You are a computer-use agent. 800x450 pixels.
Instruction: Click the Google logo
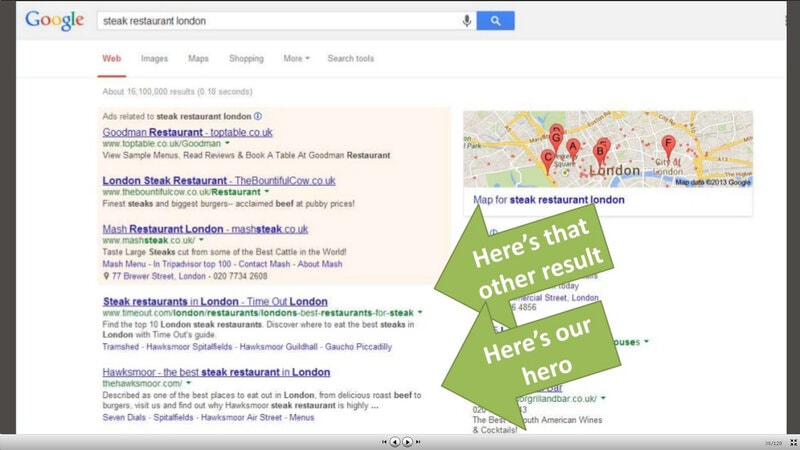[54, 20]
